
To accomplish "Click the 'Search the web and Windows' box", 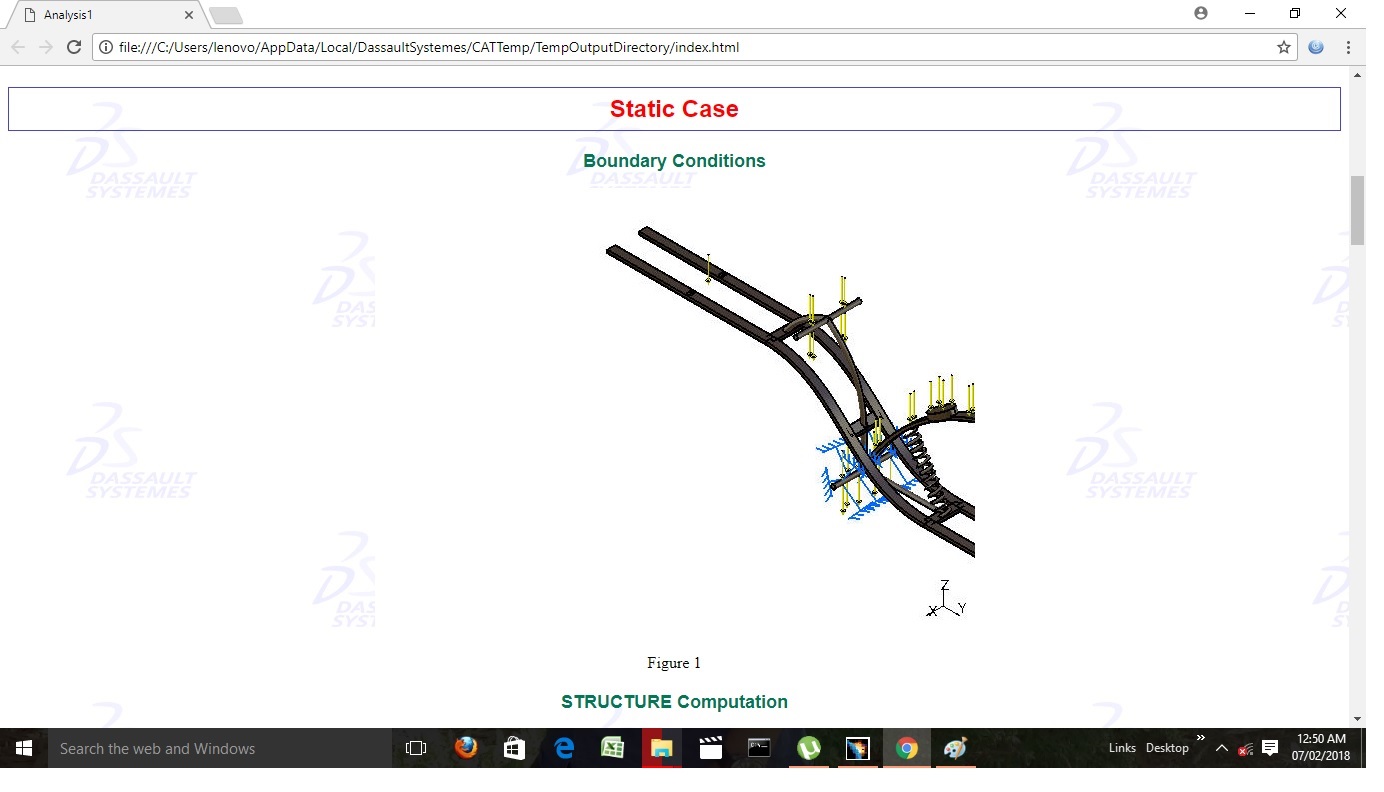I will point(220,748).
